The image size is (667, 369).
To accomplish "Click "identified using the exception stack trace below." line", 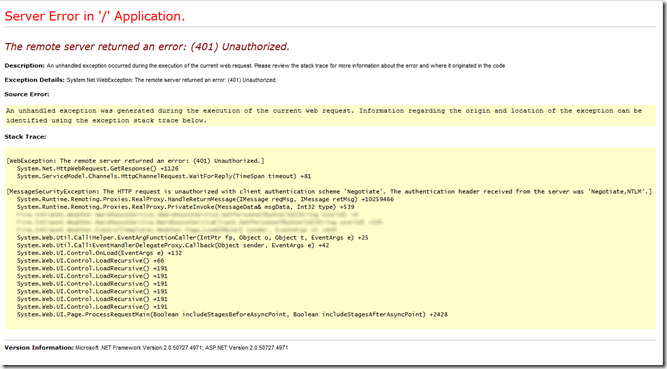I will [x=106, y=120].
